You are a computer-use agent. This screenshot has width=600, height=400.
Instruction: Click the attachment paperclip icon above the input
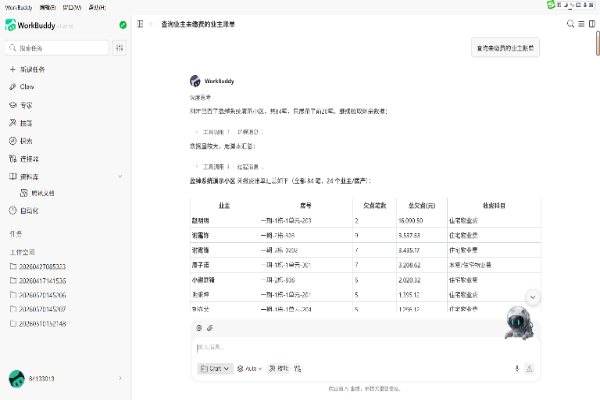[x=210, y=328]
